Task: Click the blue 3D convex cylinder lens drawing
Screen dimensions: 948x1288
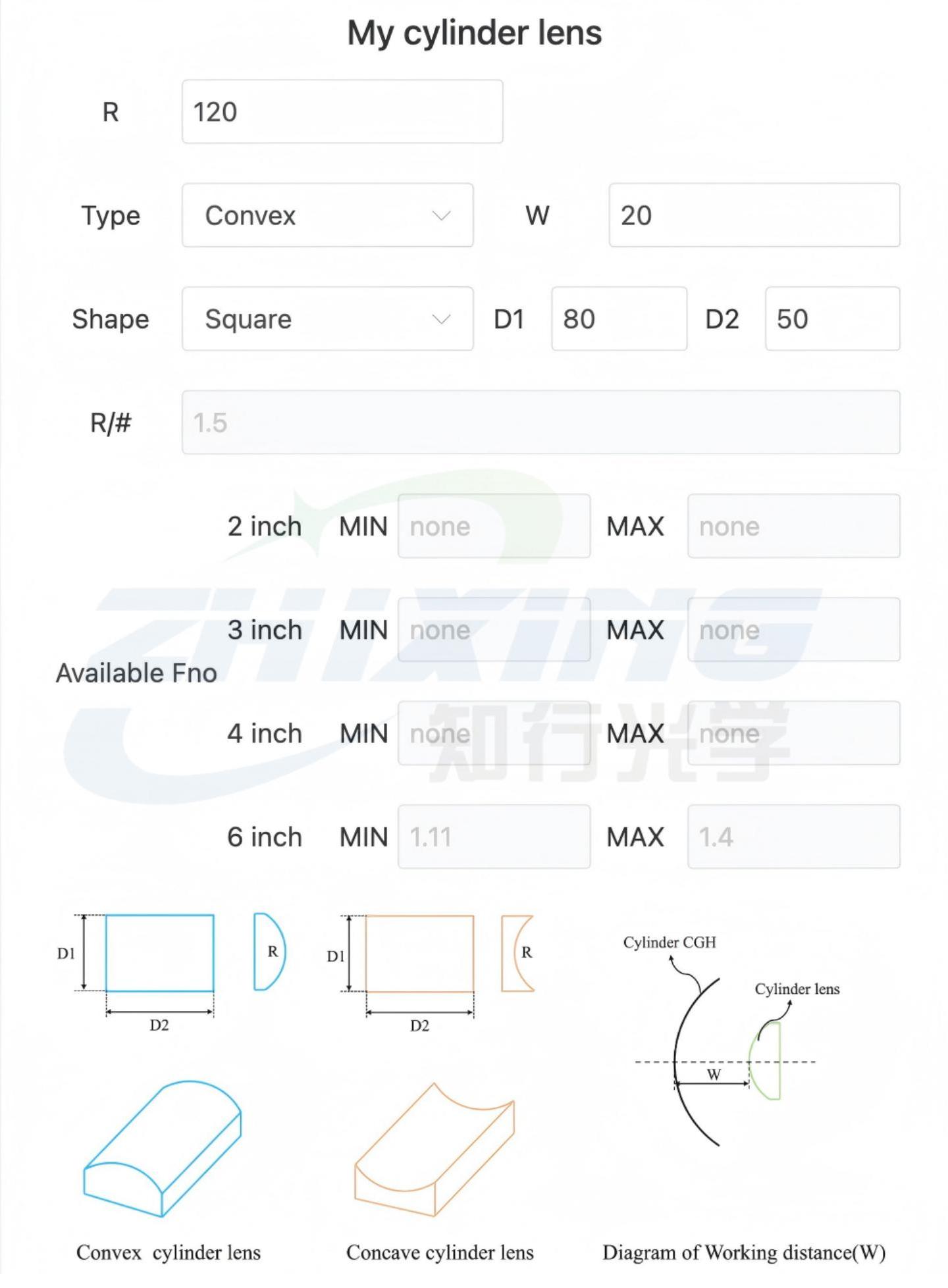Action: click(x=162, y=1148)
